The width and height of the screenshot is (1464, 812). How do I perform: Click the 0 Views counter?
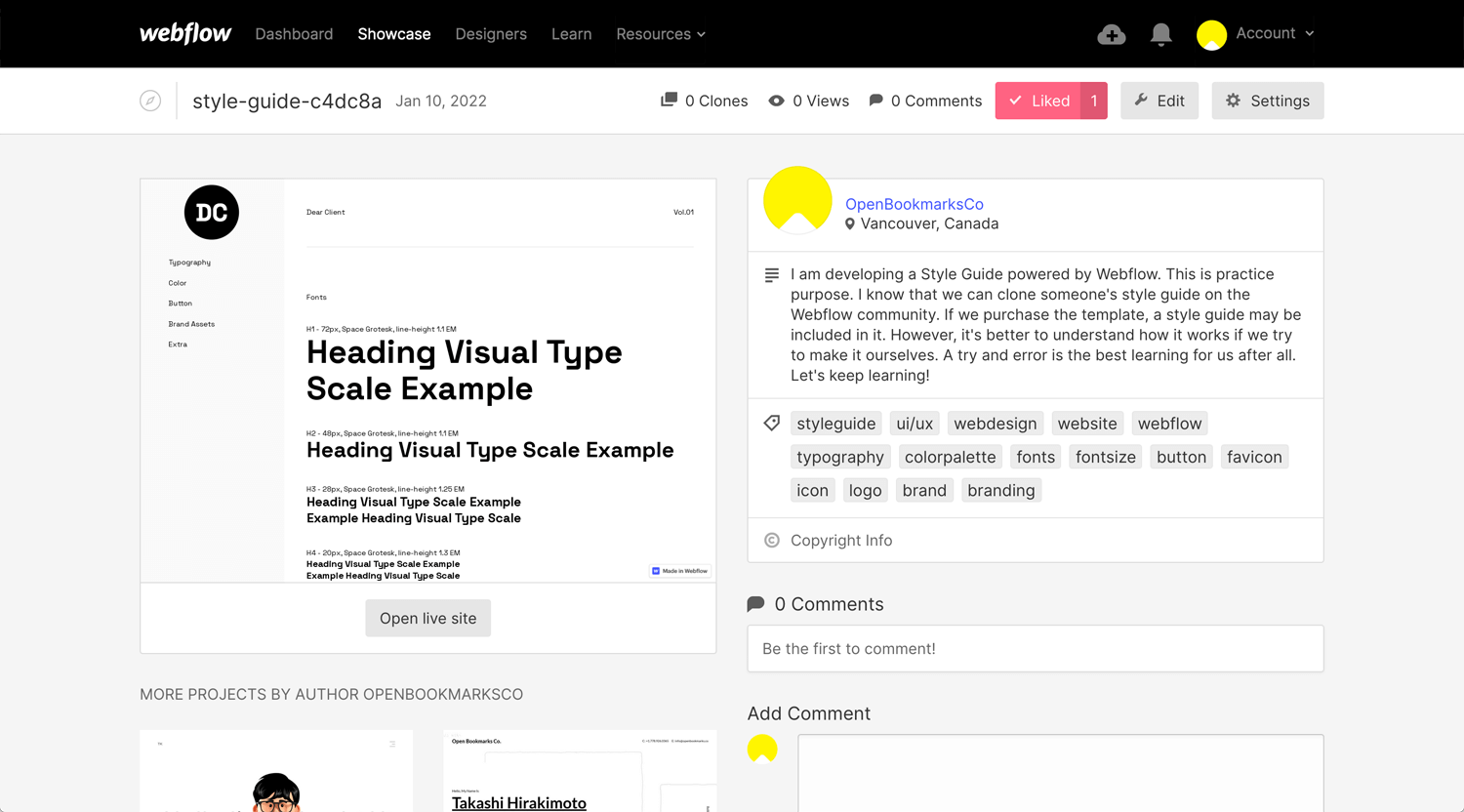tap(809, 101)
